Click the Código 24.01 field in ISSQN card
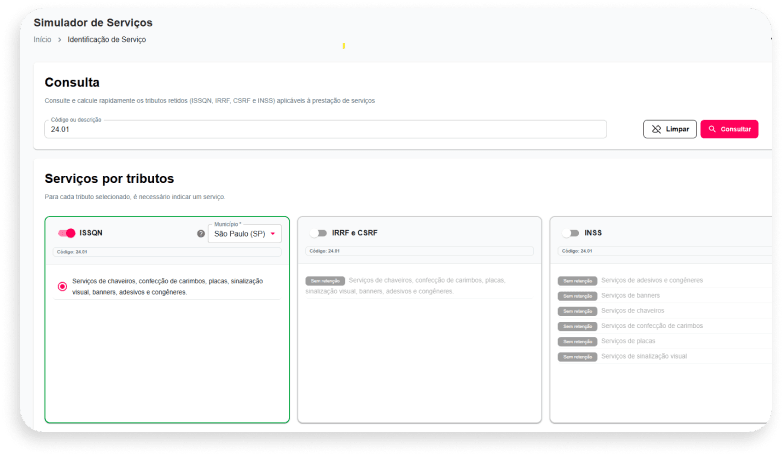The width and height of the screenshot is (784, 456). point(167,252)
